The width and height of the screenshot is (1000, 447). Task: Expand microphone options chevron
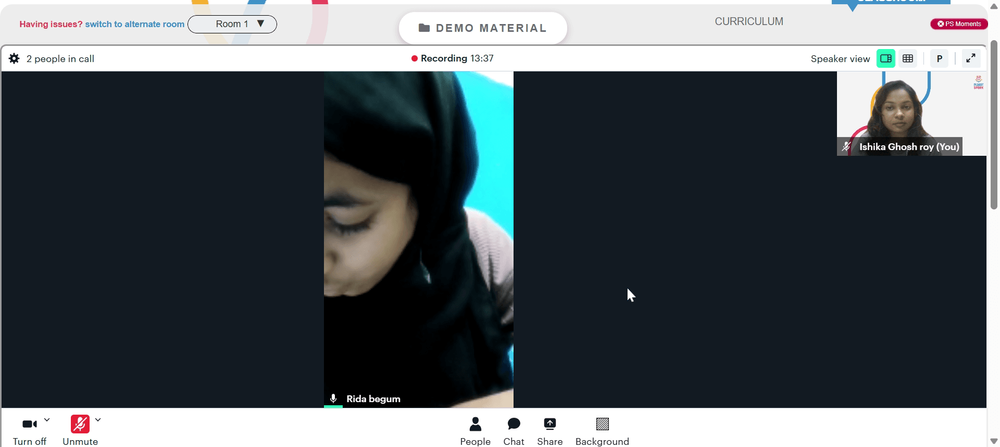pyautogui.click(x=98, y=420)
